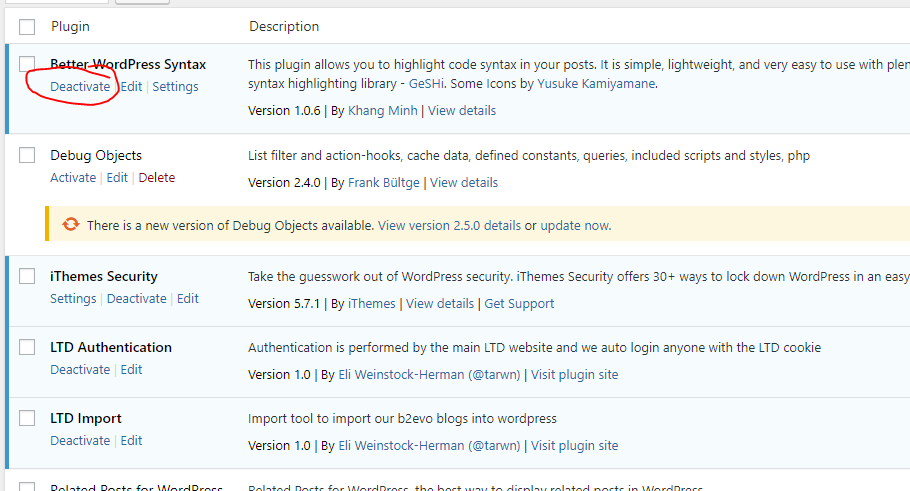Open Eli Weinstock-Herman link for LTD Import
This screenshot has height=491, width=910.
[429, 446]
